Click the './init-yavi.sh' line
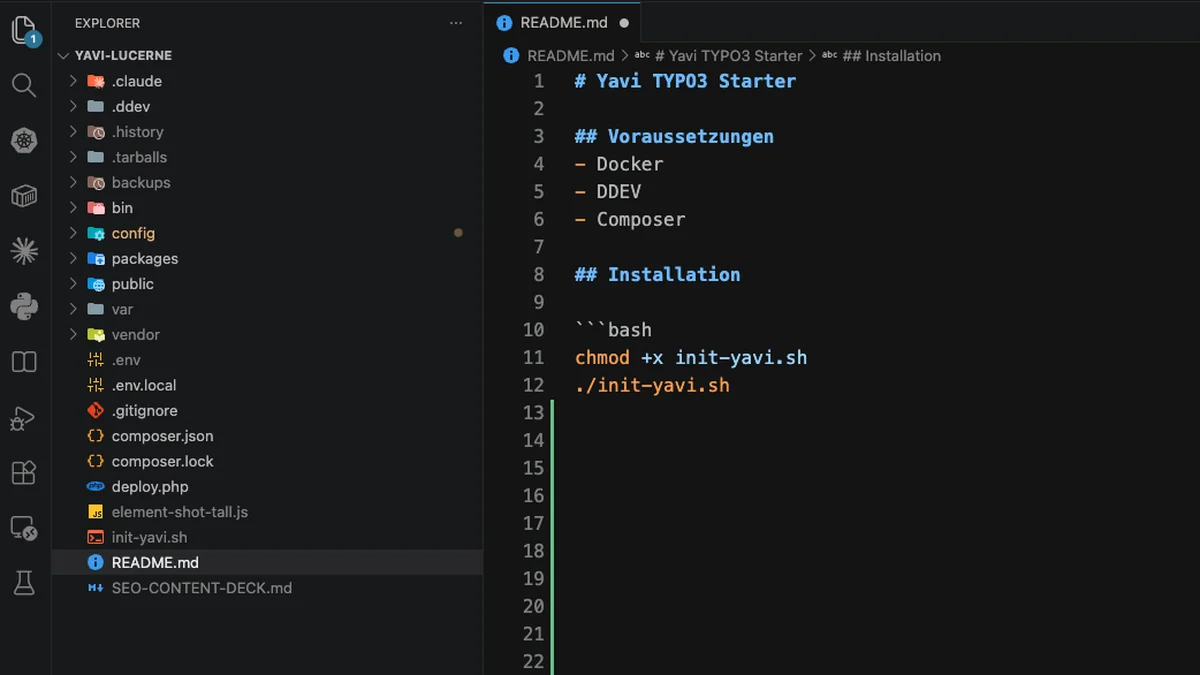The height and width of the screenshot is (675, 1200). pyautogui.click(x=652, y=385)
